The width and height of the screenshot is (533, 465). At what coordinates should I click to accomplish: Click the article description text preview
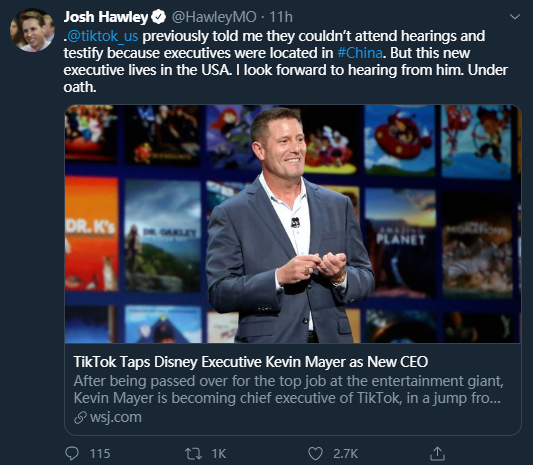click(288, 390)
